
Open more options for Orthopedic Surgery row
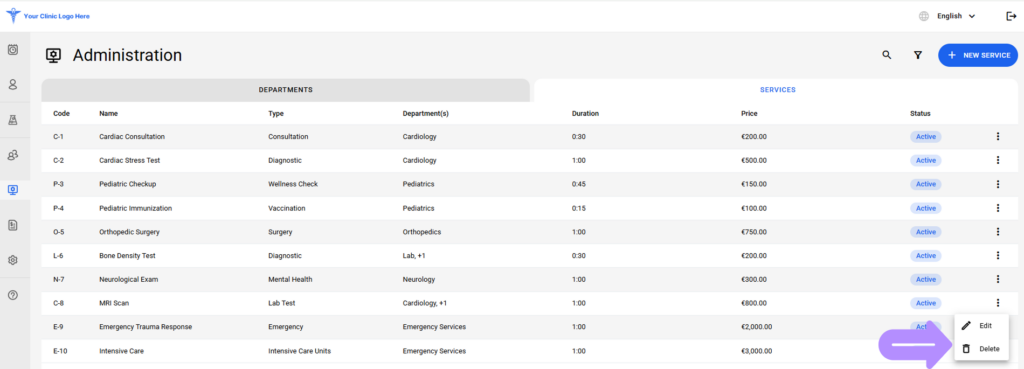[x=997, y=231]
